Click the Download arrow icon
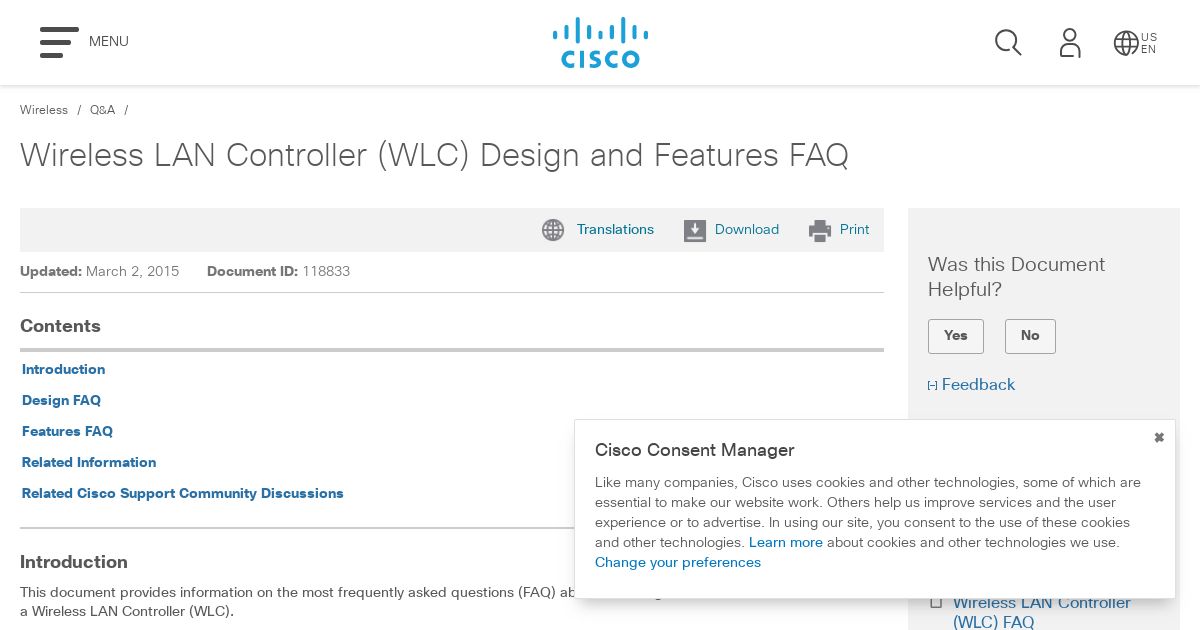The height and width of the screenshot is (630, 1200). point(695,231)
